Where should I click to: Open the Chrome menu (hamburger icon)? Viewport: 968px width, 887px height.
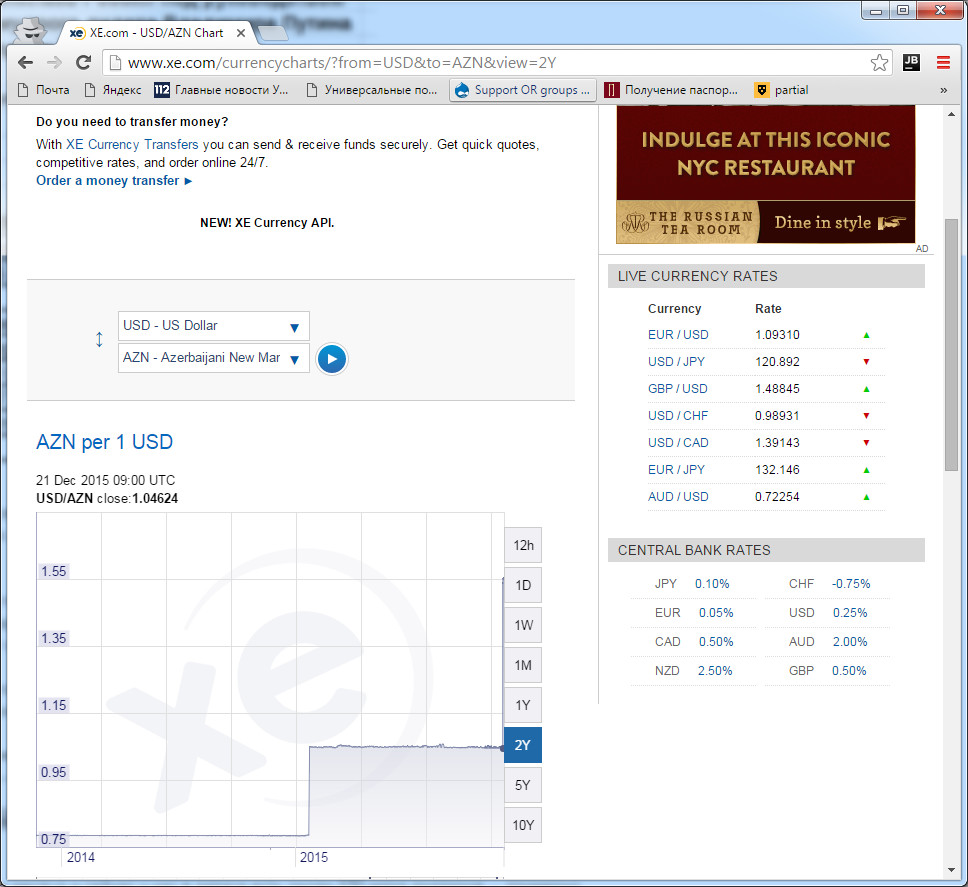click(x=943, y=62)
